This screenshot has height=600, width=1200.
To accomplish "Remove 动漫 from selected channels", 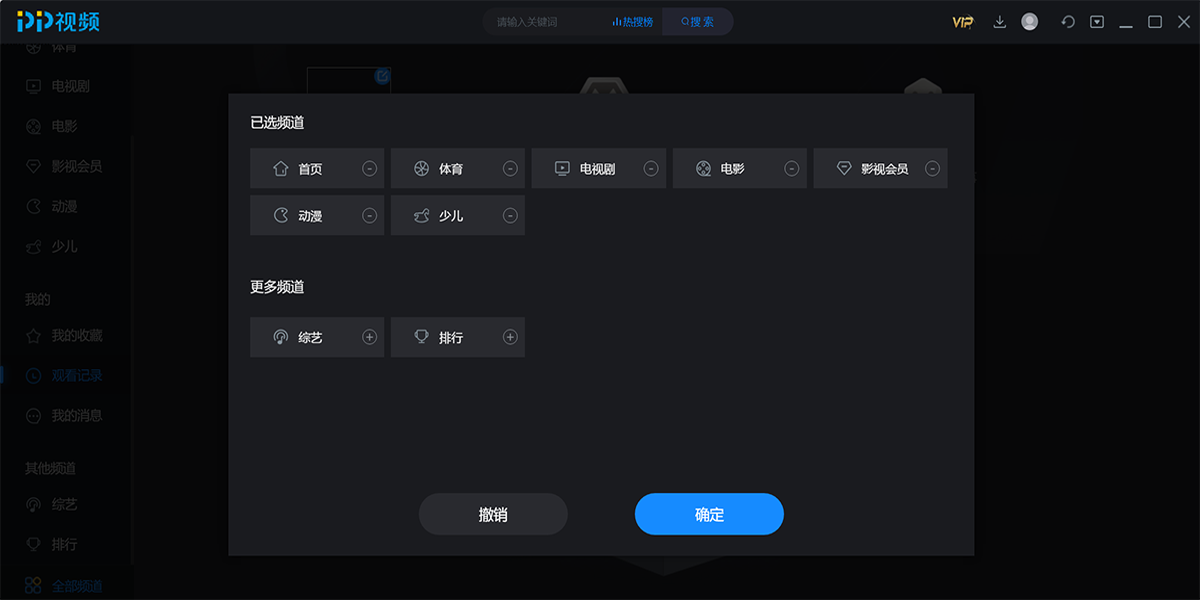I will tap(369, 216).
